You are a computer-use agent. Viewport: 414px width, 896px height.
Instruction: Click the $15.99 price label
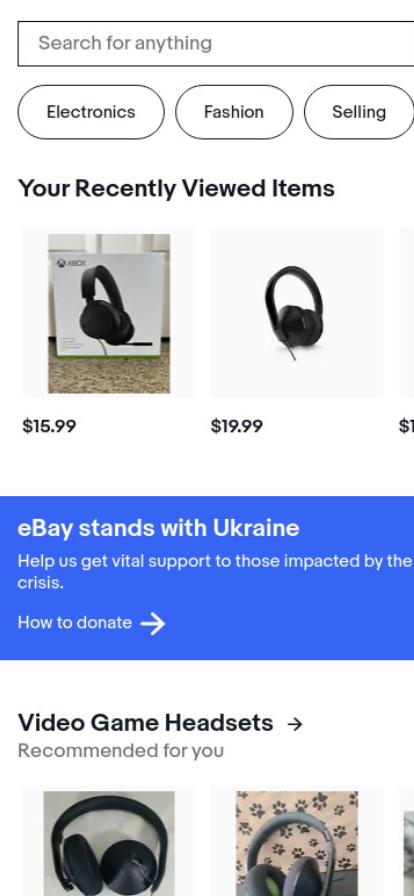pos(49,426)
